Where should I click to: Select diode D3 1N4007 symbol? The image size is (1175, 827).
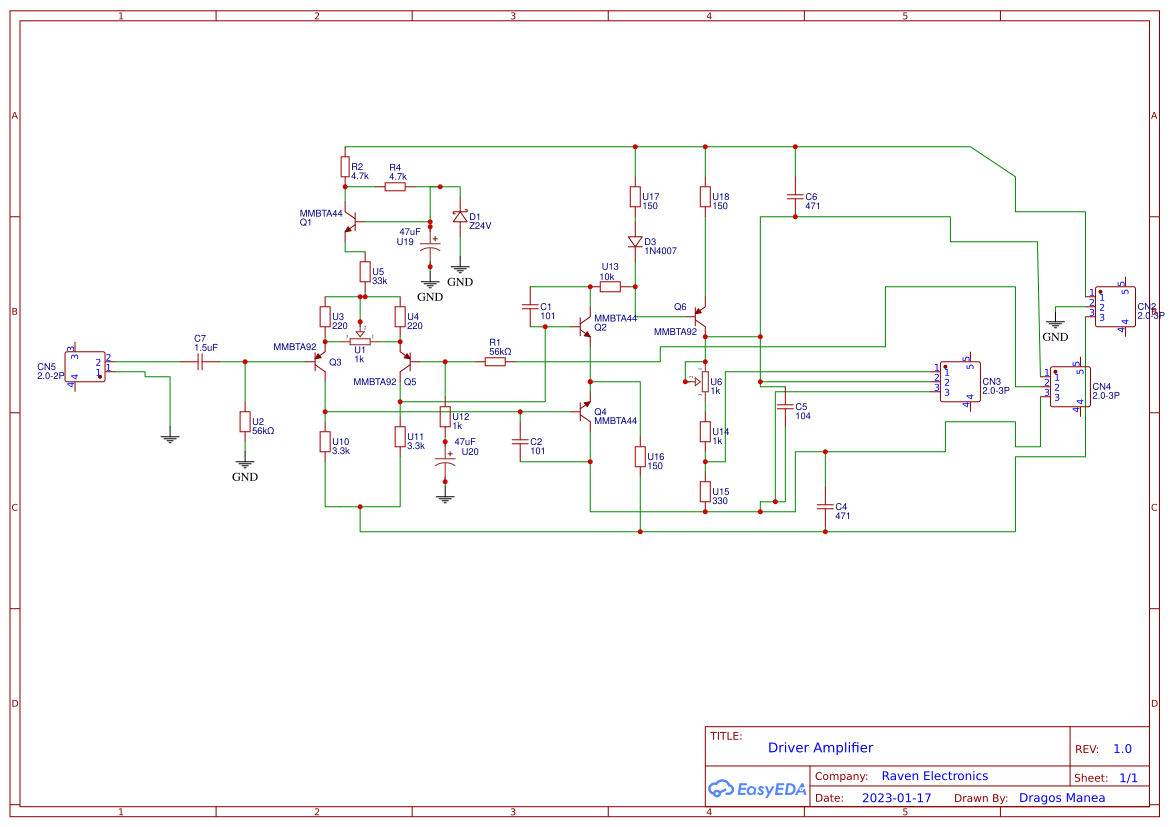coord(636,241)
